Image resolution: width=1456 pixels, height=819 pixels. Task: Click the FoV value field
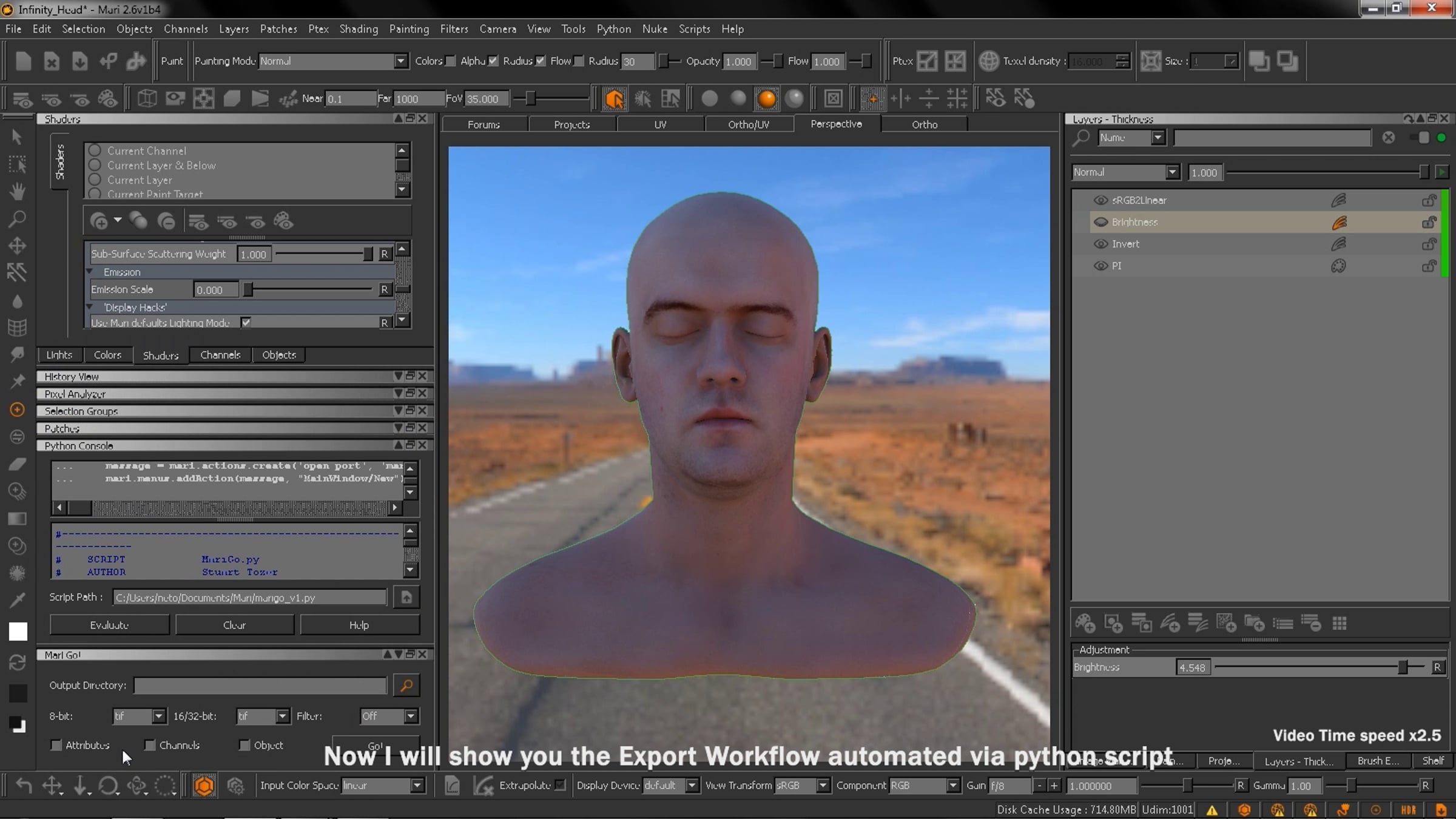coord(487,98)
